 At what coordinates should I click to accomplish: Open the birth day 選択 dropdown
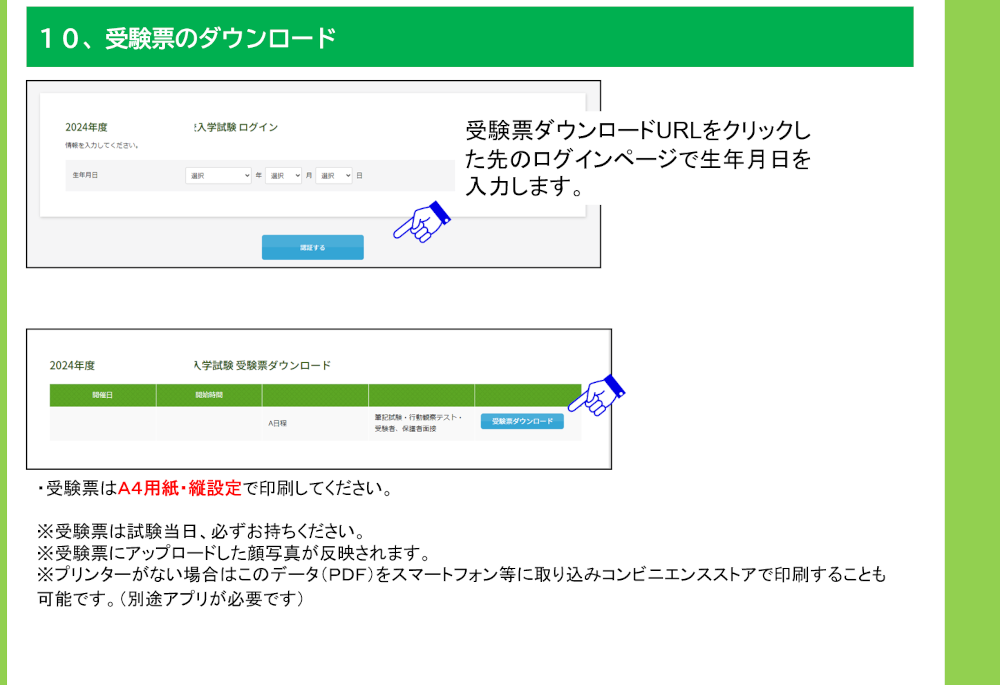tap(334, 175)
